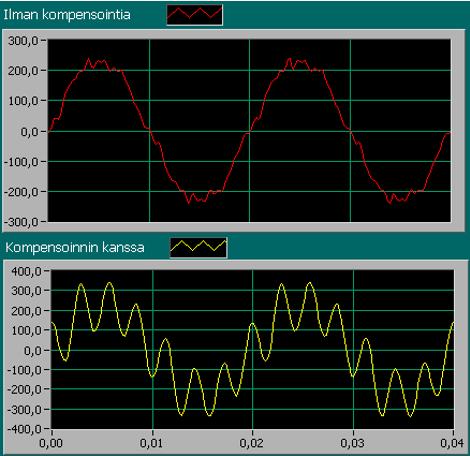
Task: Click the 100,0 label on upper graph
Action: pyautogui.click(x=23, y=101)
